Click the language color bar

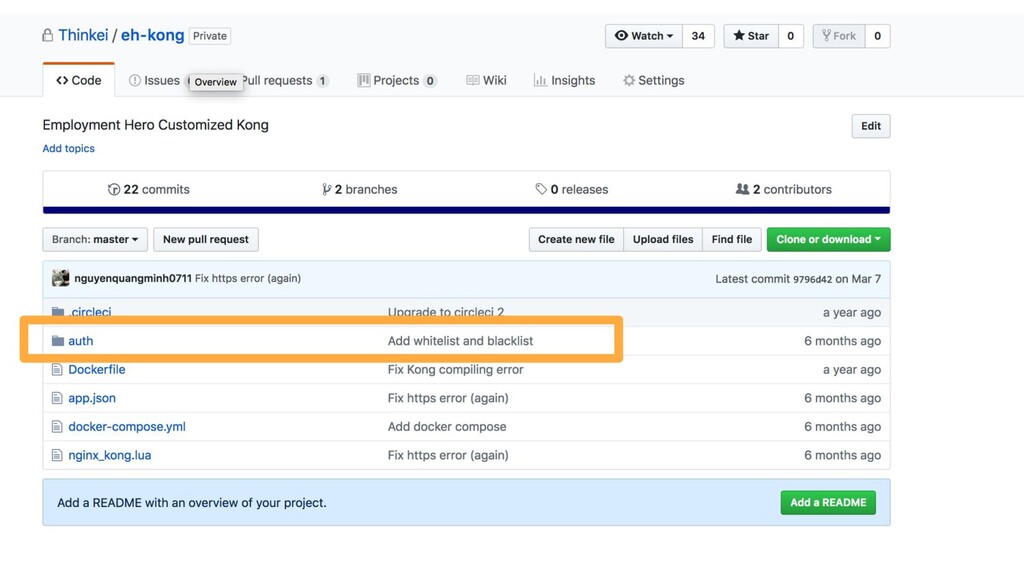click(466, 210)
